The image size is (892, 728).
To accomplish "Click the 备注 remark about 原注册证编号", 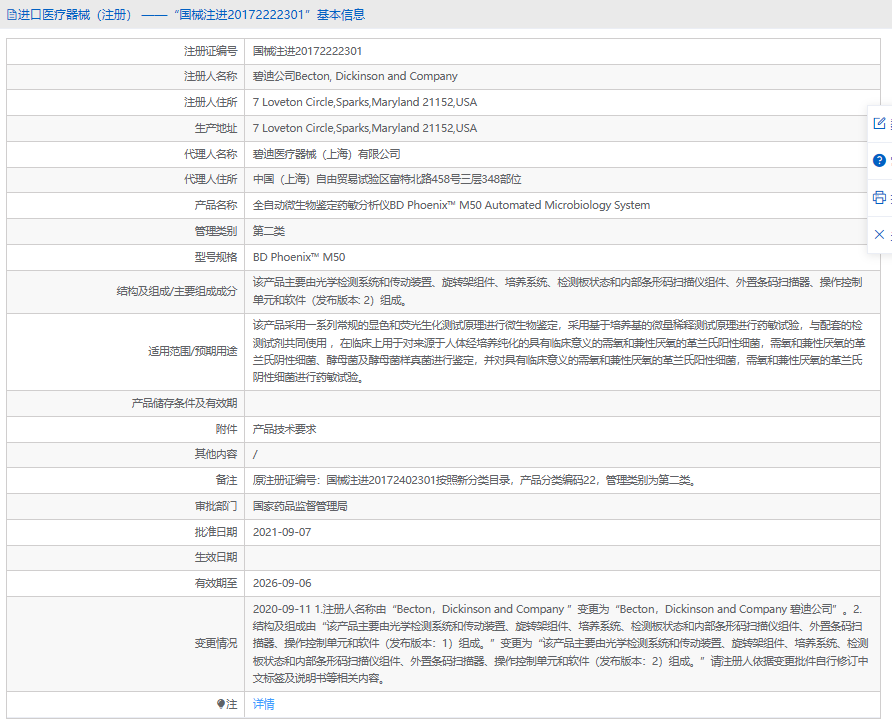I will (474, 481).
